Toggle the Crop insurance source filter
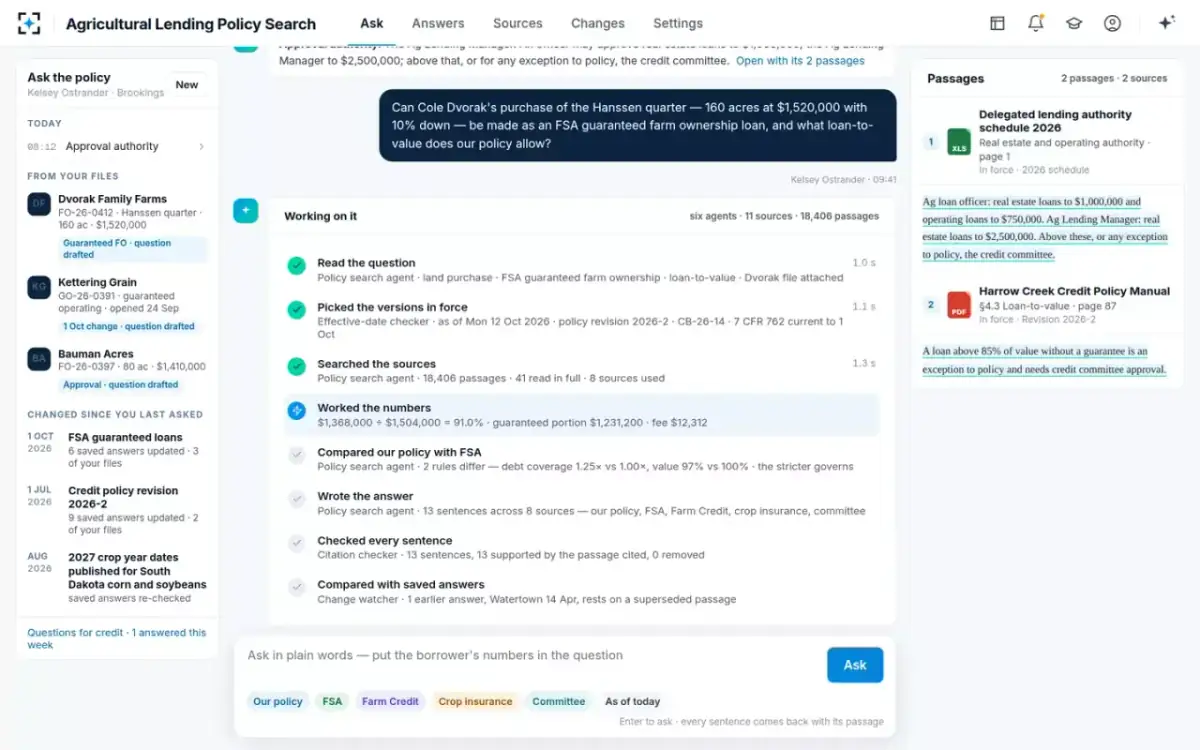This screenshot has width=1200, height=750. click(x=475, y=702)
